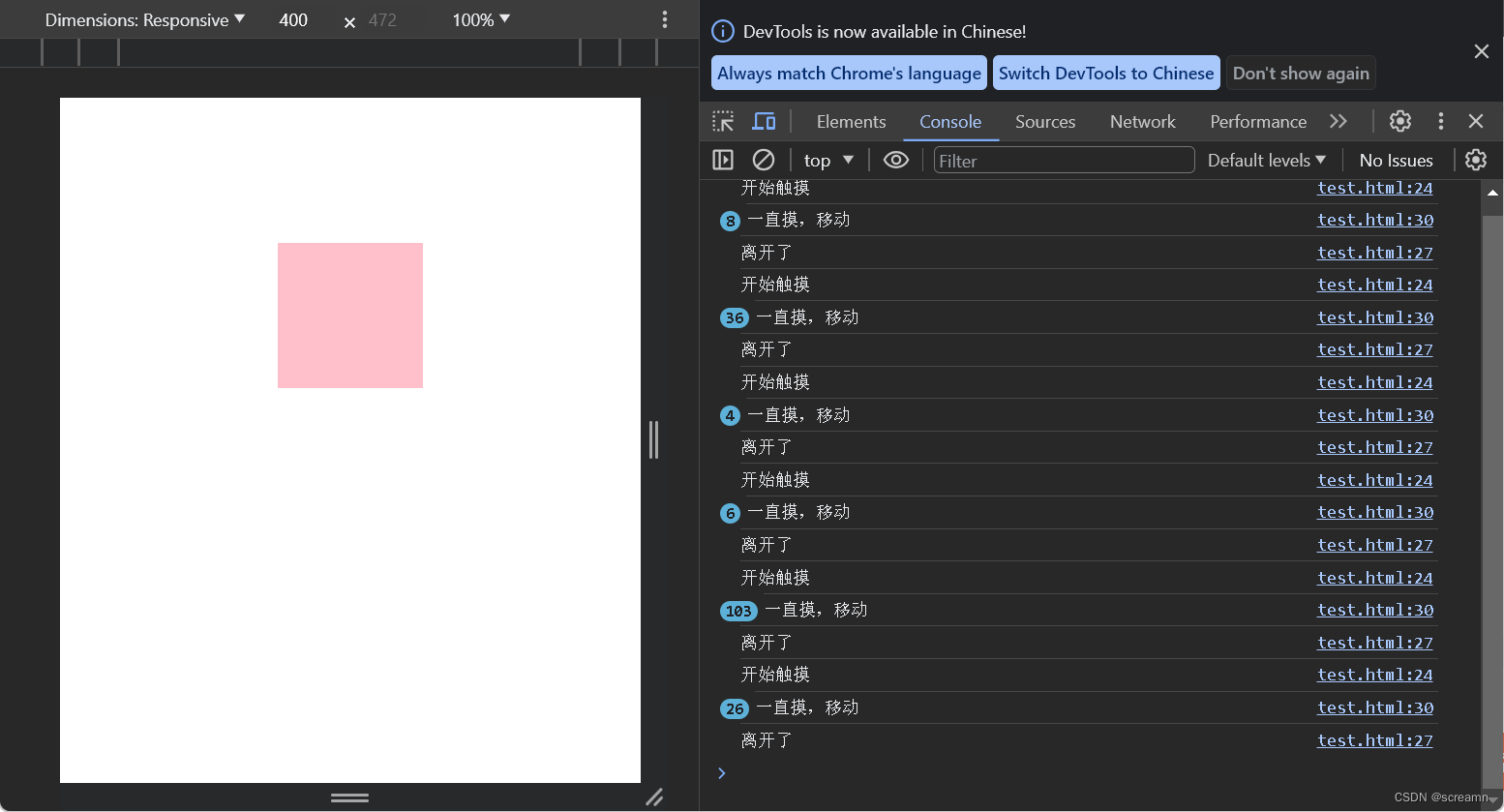Click the console Filter input field

(x=1063, y=160)
